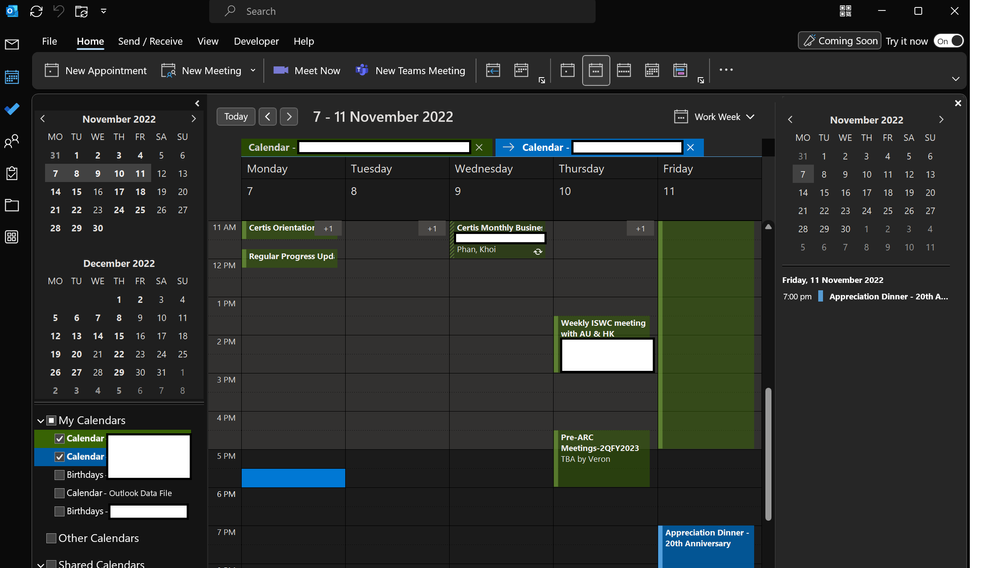Open More commands ellipsis in ribbon
Screen dimensions: 998x568
click(x=726, y=70)
